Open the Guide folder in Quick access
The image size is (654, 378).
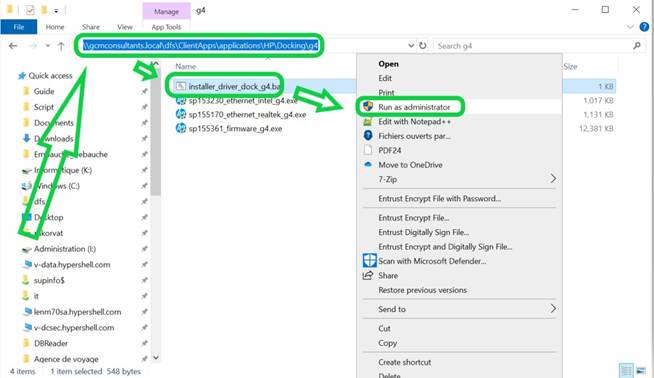44,91
